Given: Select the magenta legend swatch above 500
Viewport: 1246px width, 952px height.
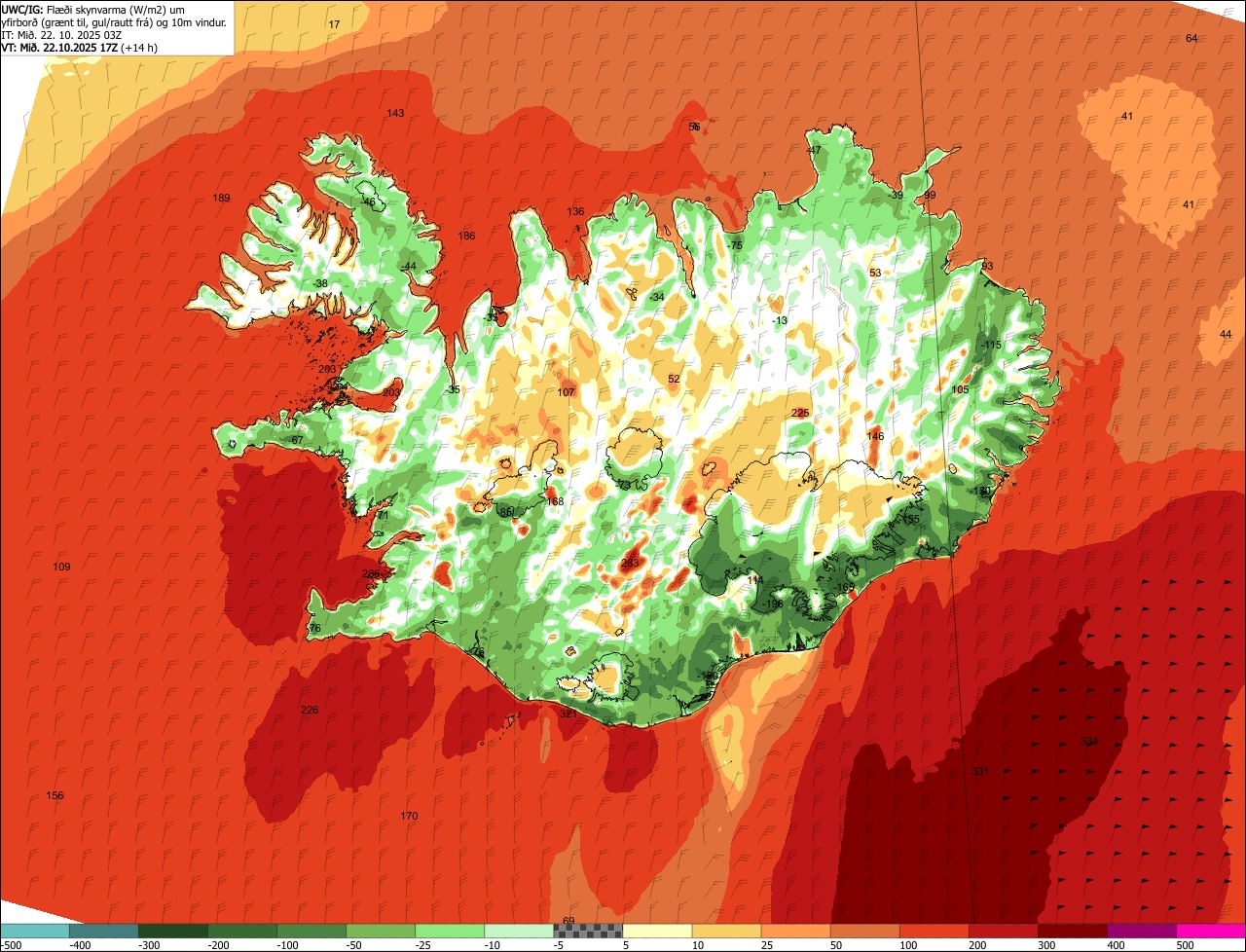Looking at the screenshot, I should (x=1210, y=931).
